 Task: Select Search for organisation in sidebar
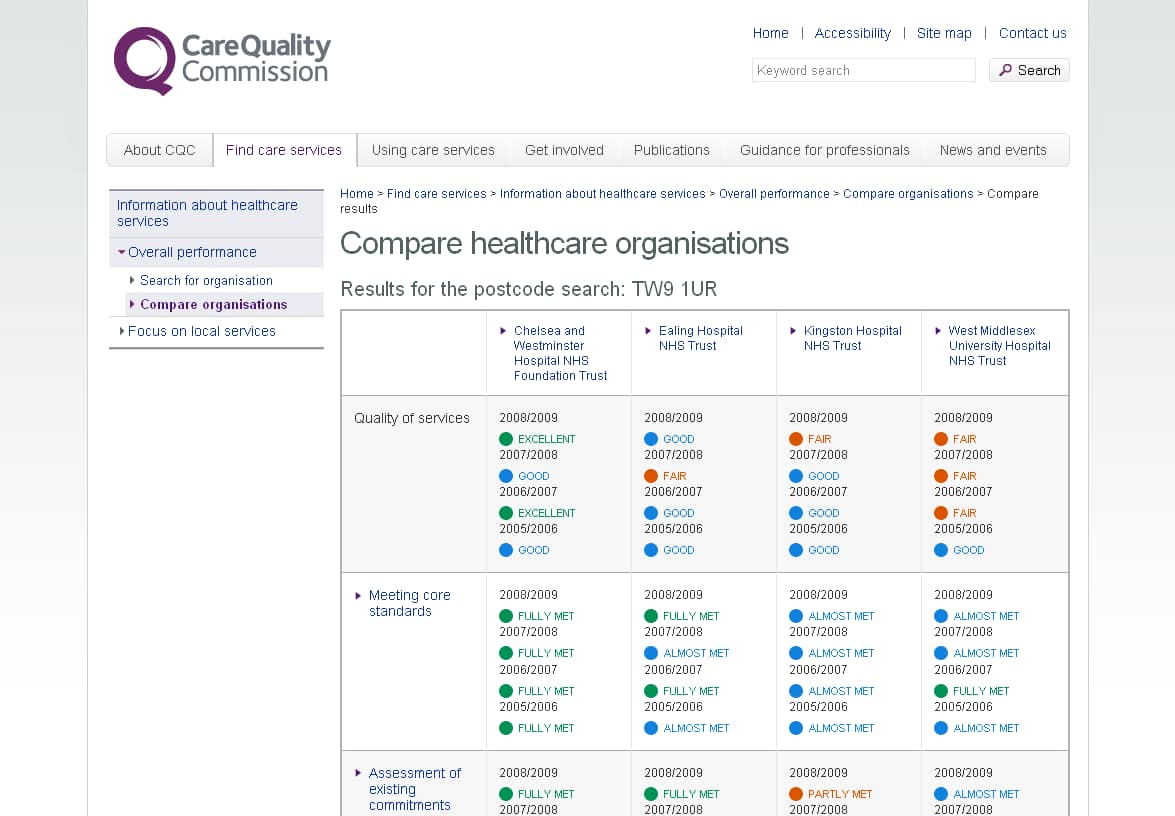[x=206, y=281]
